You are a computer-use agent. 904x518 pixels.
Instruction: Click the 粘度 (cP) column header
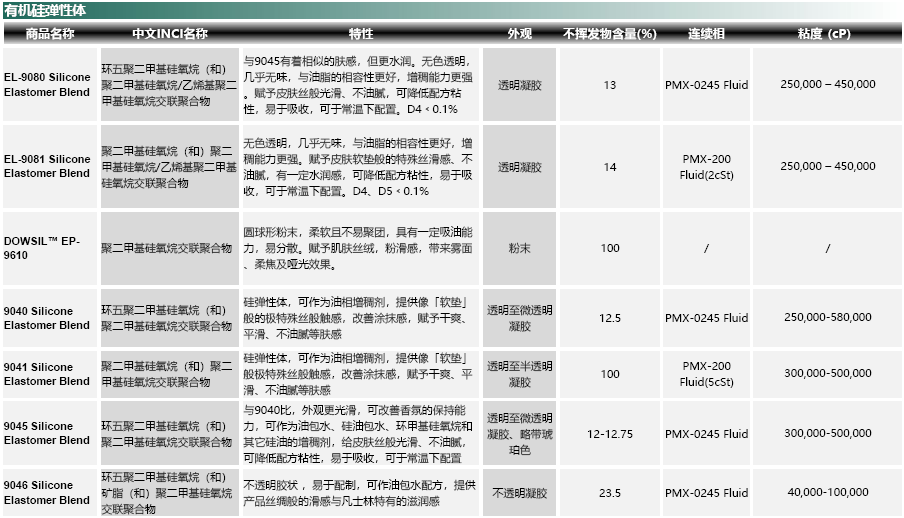point(824,33)
